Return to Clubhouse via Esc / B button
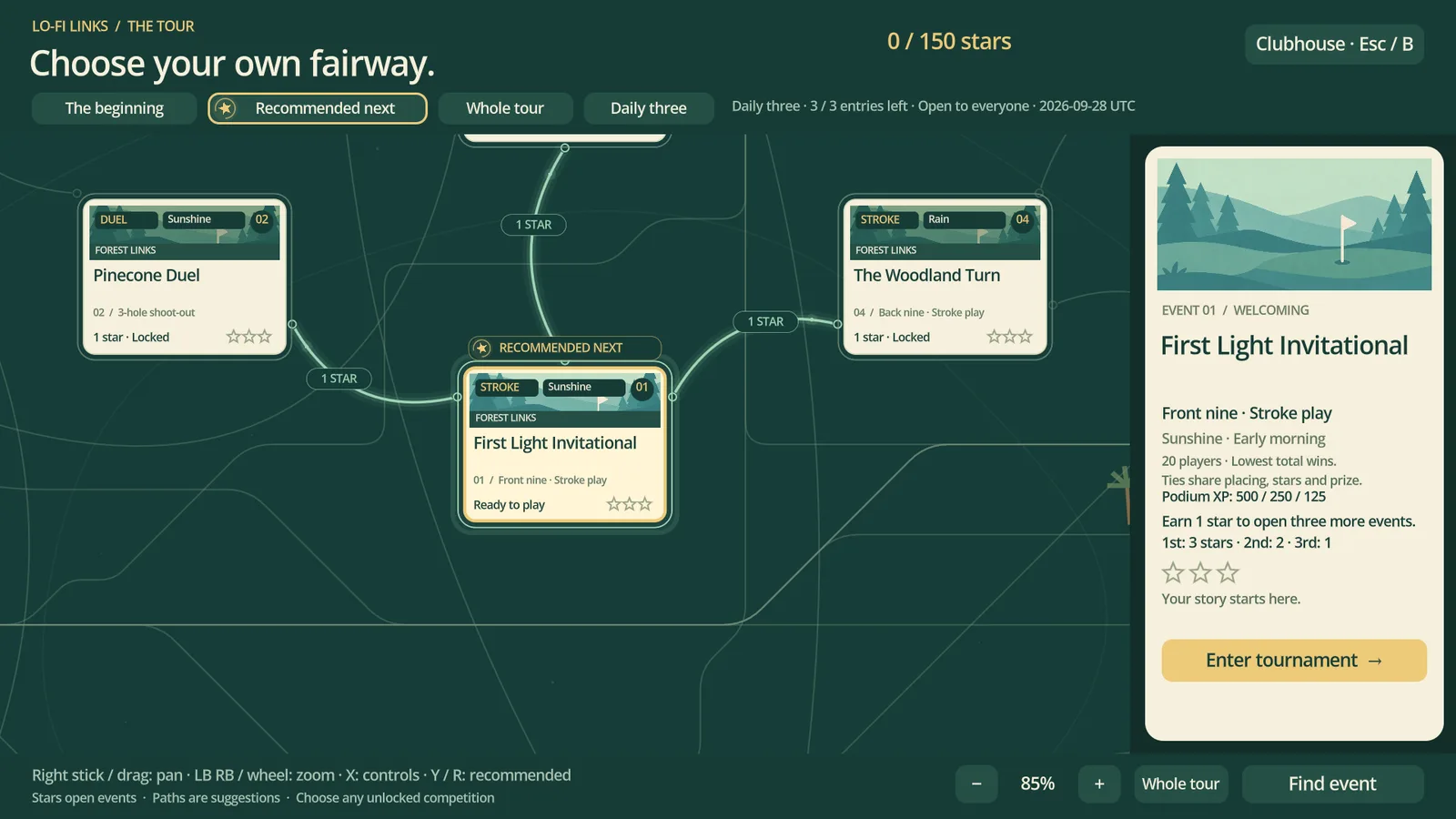The image size is (1456, 819). pyautogui.click(x=1334, y=44)
